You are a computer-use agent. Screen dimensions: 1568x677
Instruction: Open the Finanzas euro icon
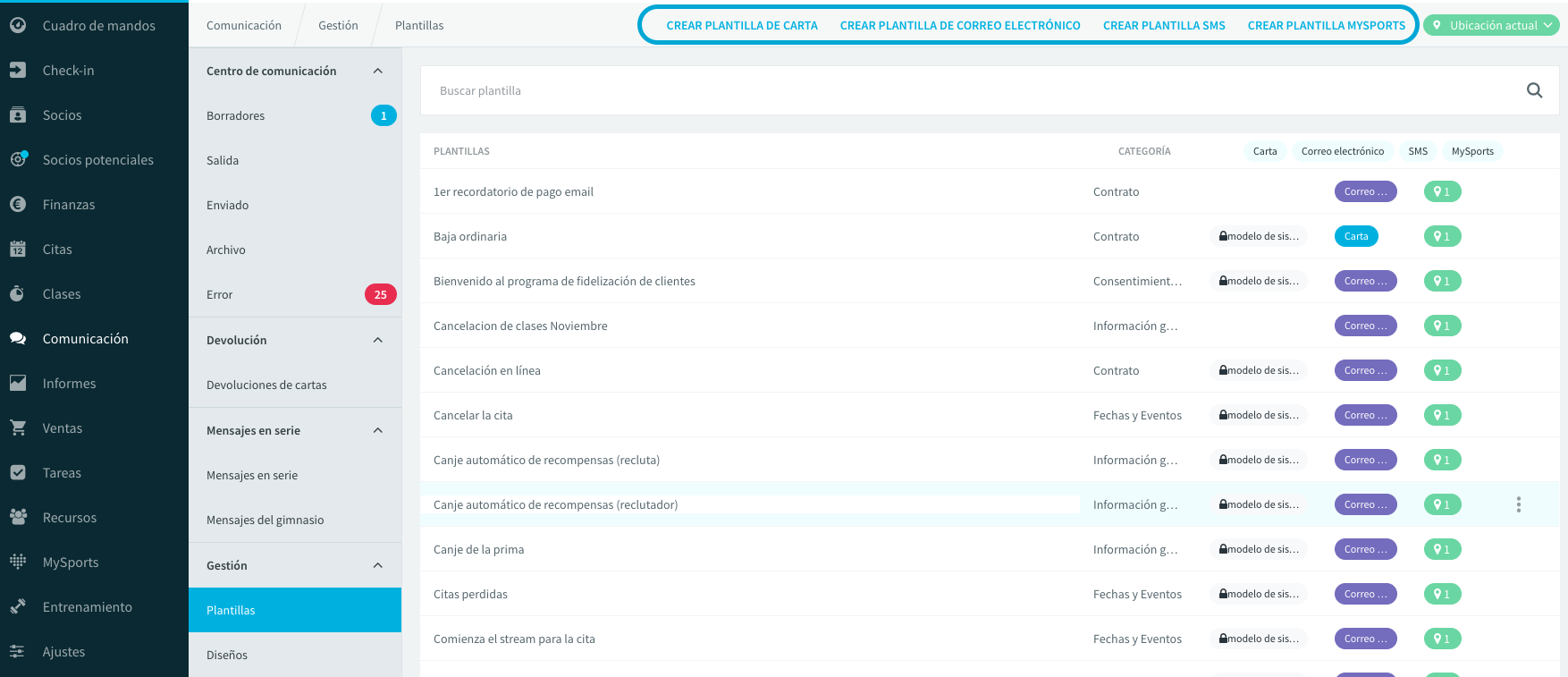tap(18, 205)
